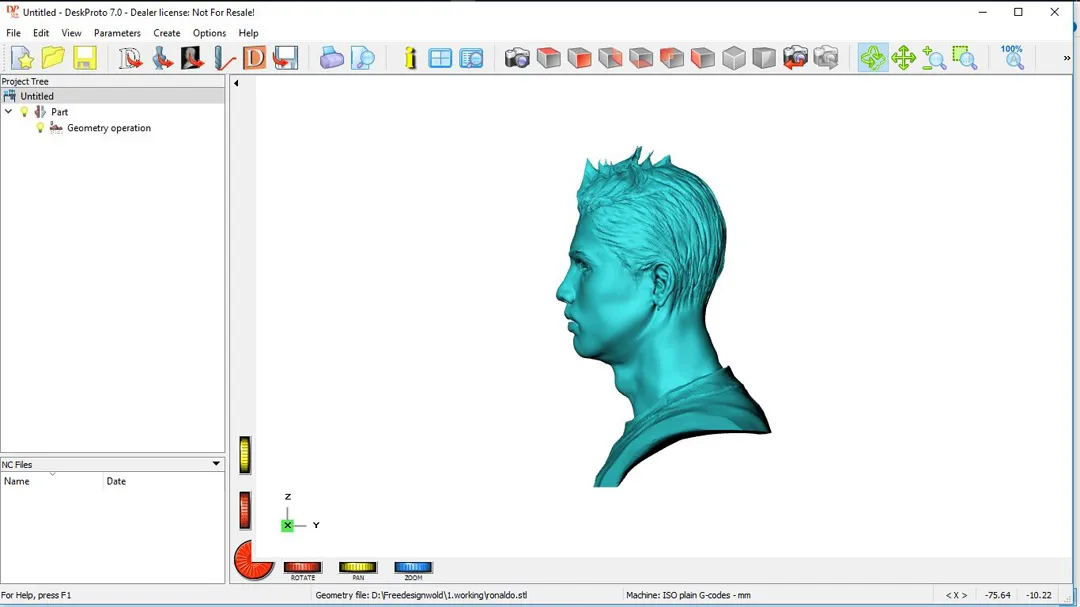The image size is (1080, 607).
Task: Click the Save project floppy icon
Action: click(x=85, y=58)
